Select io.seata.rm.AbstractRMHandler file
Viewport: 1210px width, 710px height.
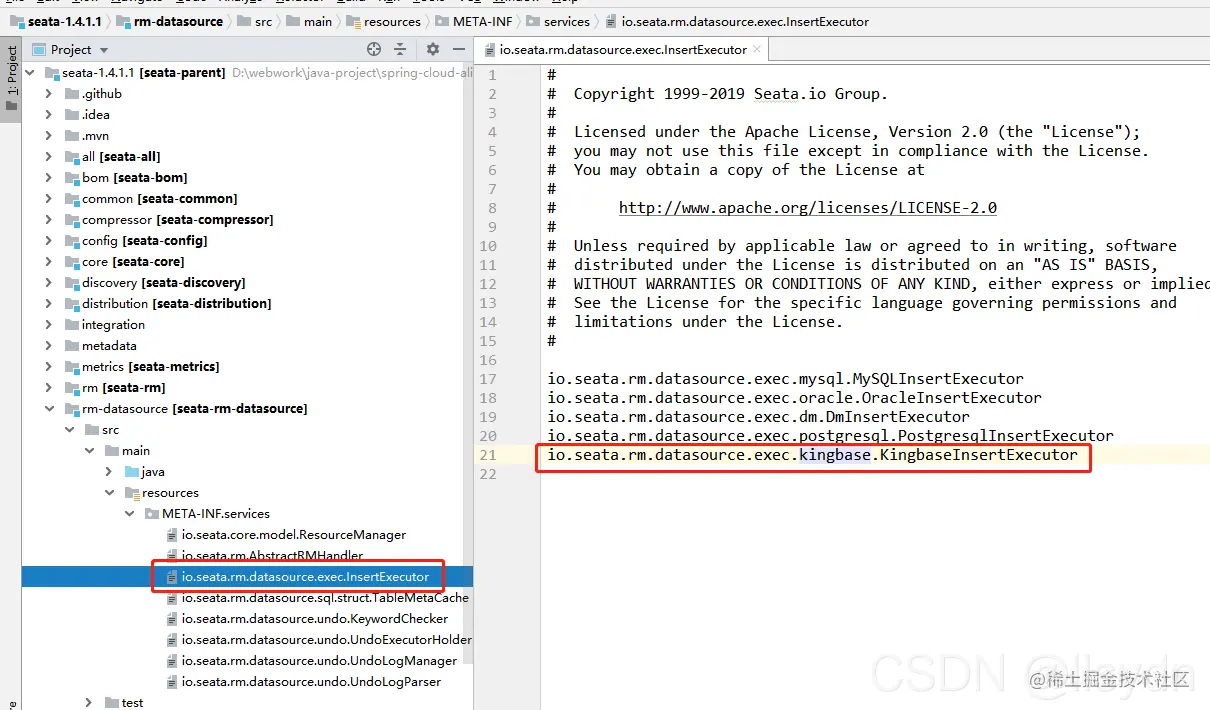click(x=247, y=556)
